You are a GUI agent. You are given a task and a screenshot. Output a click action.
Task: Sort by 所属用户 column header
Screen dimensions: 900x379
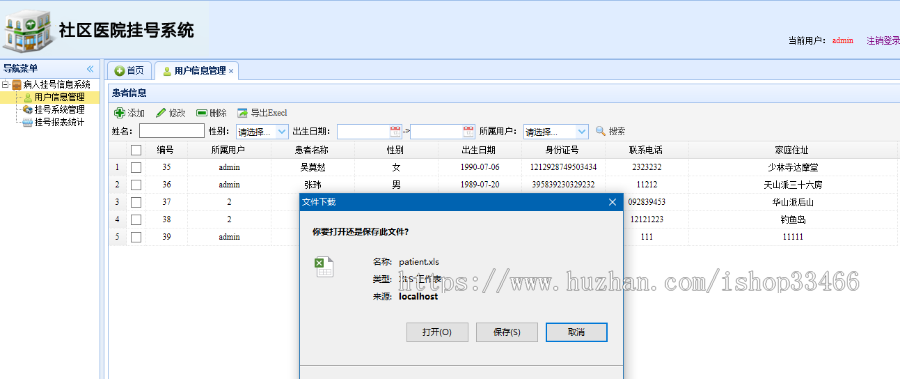click(x=228, y=150)
